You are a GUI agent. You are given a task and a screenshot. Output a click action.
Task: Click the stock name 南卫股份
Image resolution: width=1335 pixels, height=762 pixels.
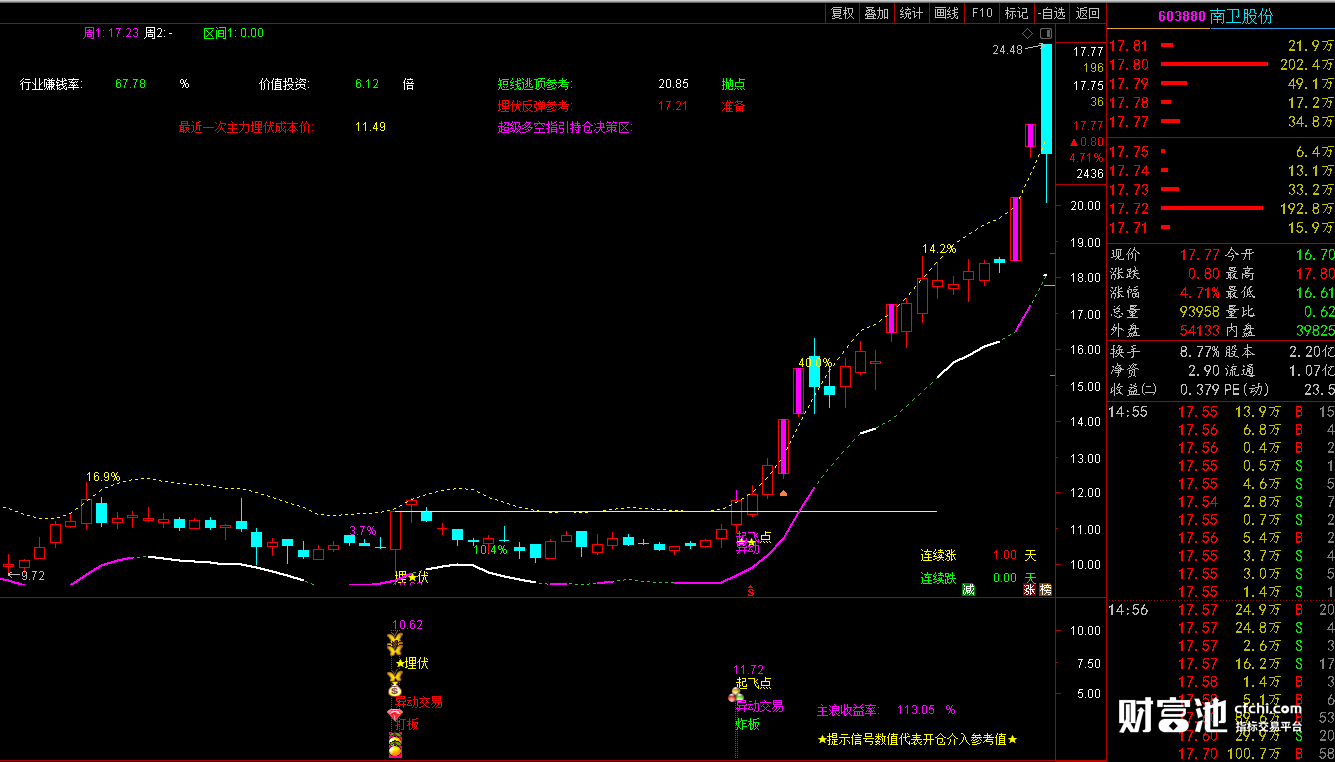click(1241, 17)
